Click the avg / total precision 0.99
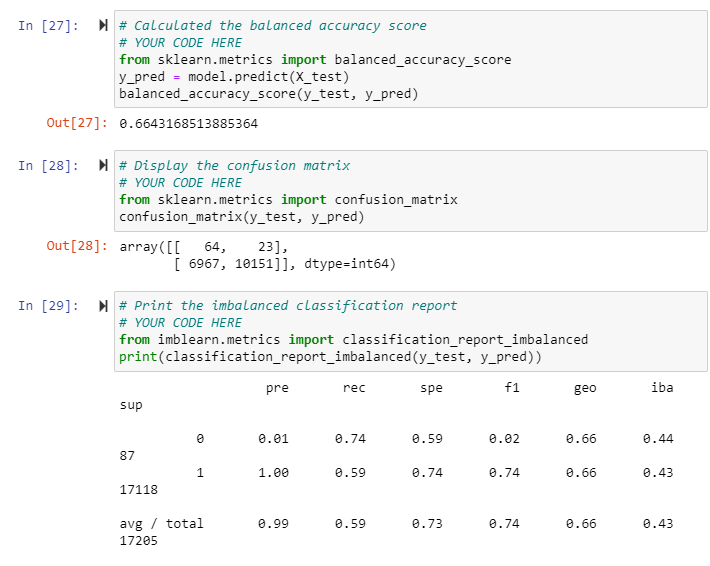Image resolution: width=710 pixels, height=566 pixels. tap(273, 524)
